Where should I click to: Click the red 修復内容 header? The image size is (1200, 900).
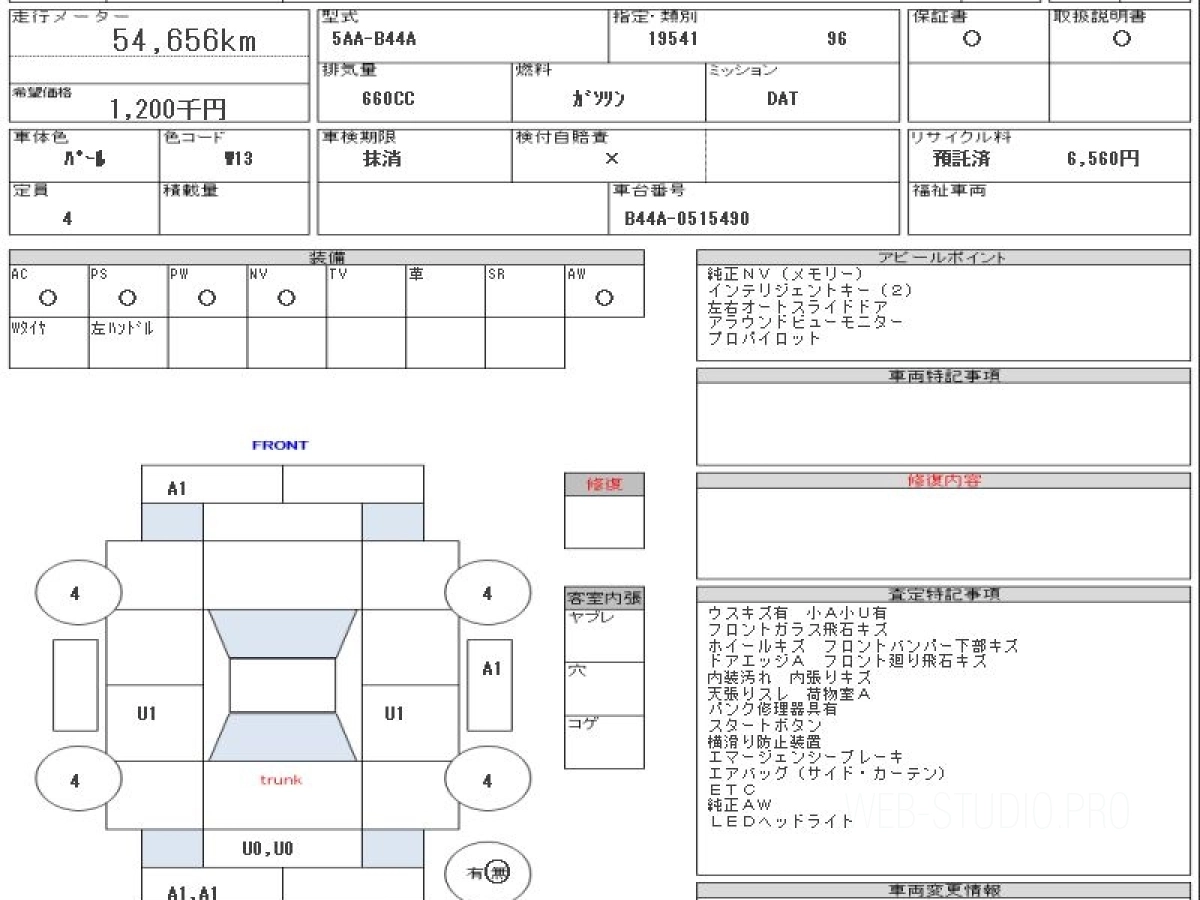[x=943, y=480]
